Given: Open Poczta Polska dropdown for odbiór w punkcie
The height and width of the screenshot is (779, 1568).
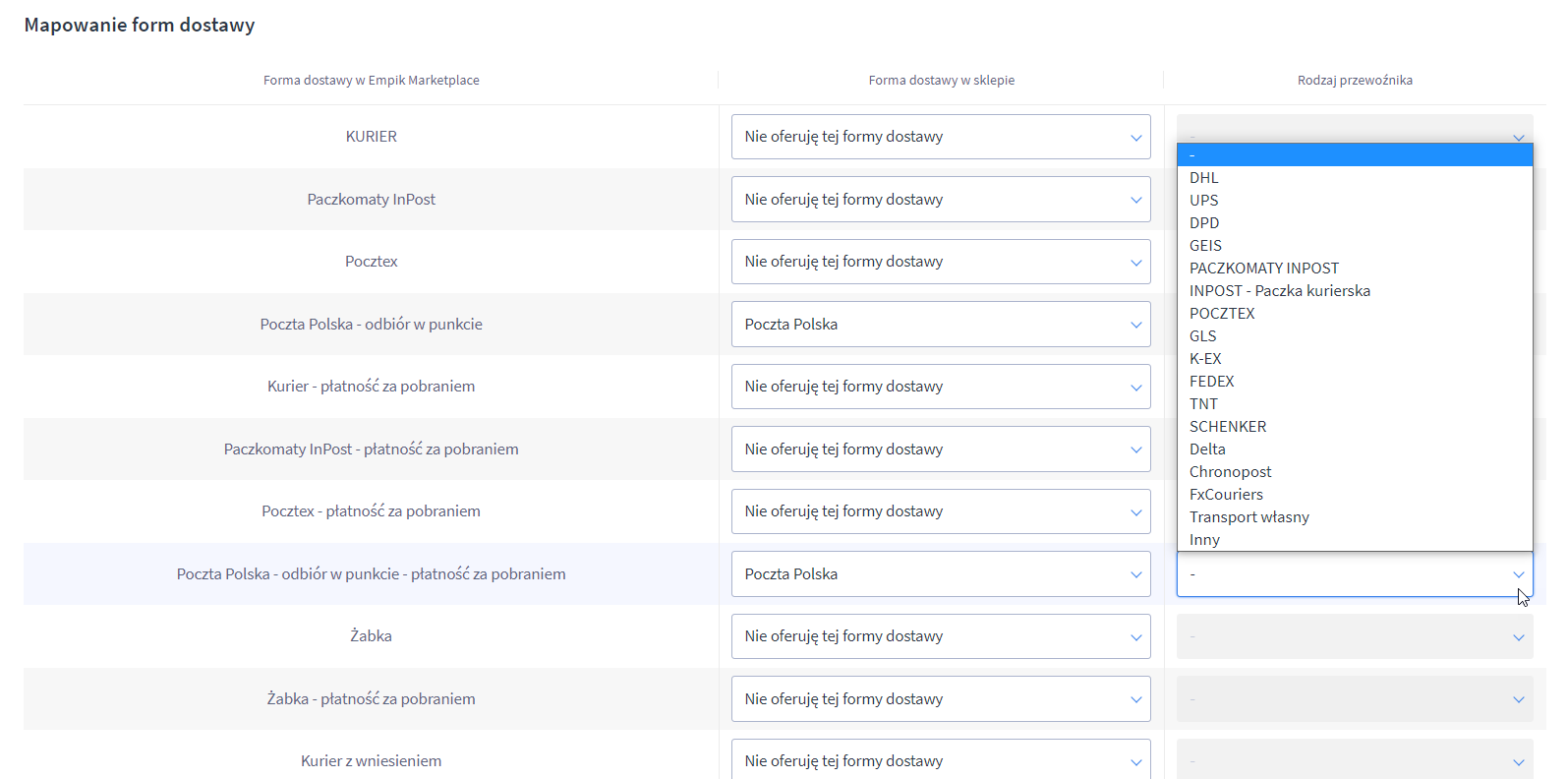Looking at the screenshot, I should tap(940, 325).
